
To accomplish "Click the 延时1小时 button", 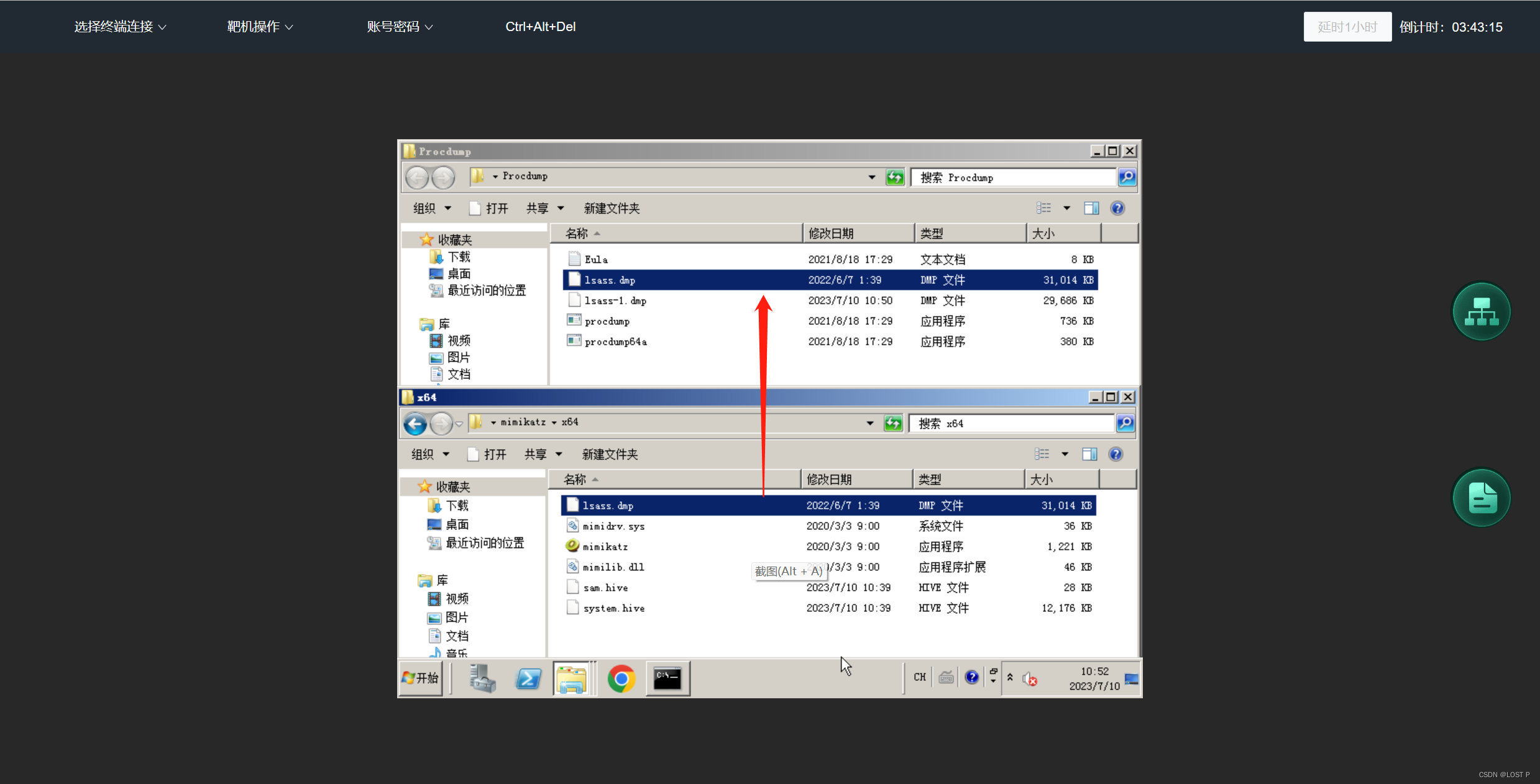I will [x=1347, y=27].
